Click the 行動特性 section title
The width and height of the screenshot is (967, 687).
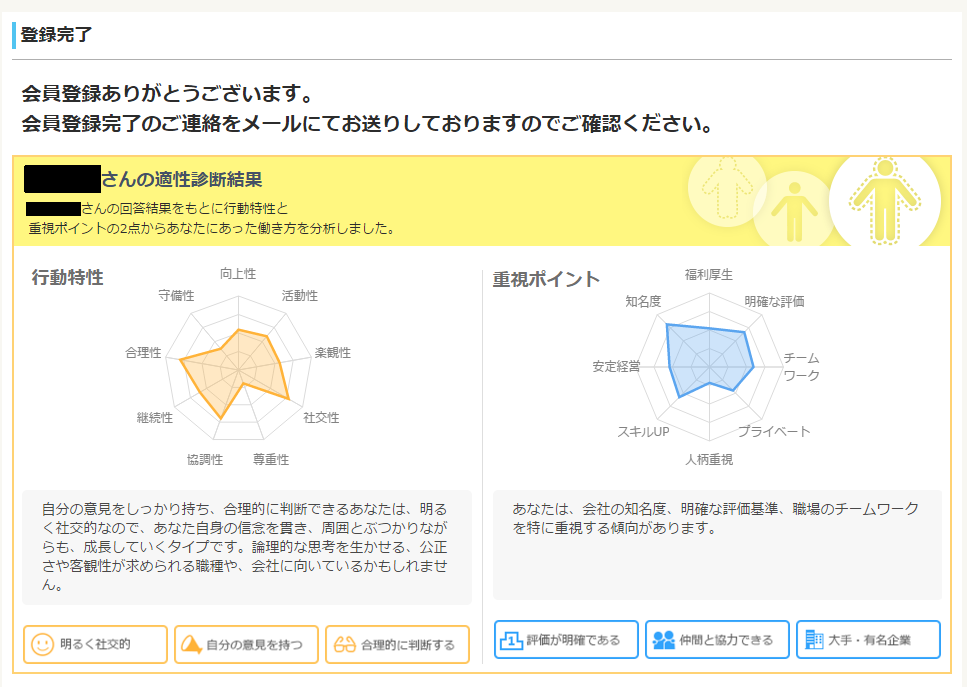pos(68,278)
